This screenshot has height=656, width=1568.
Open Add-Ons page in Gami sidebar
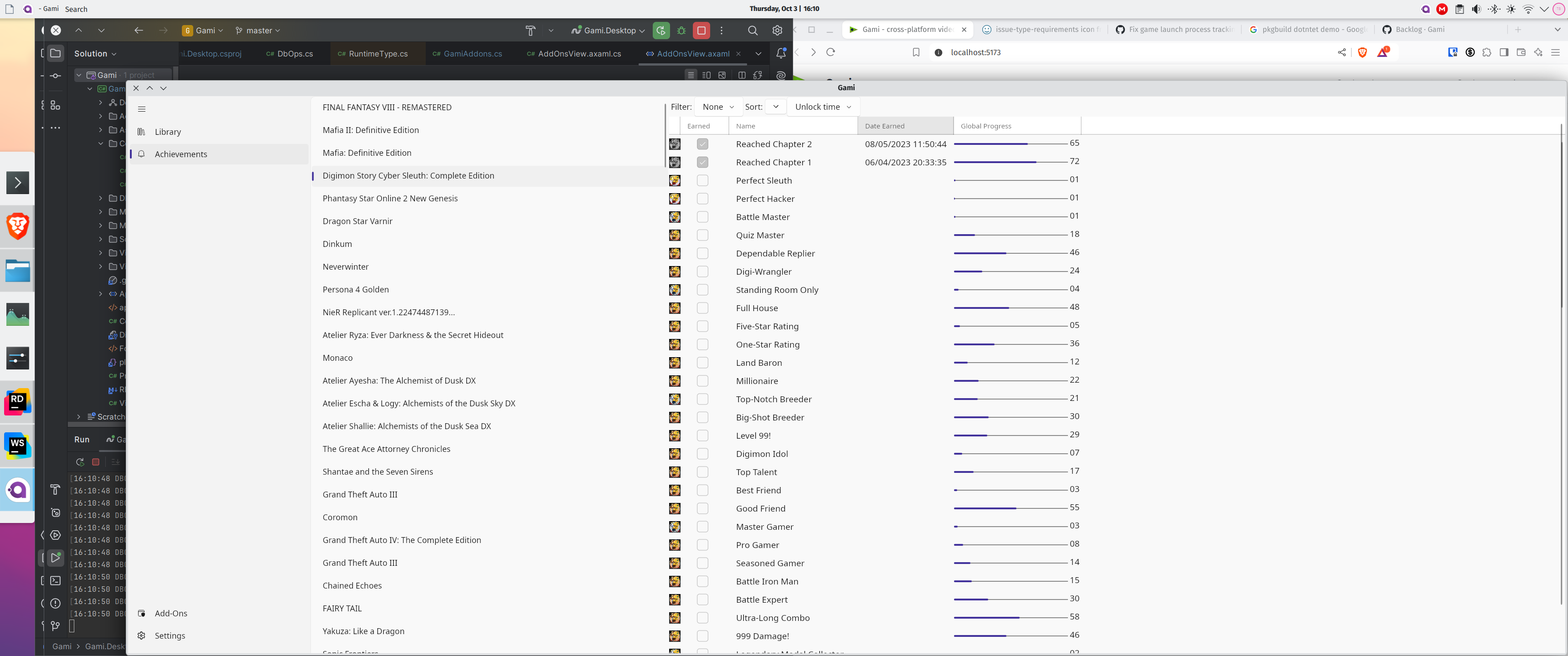point(170,613)
